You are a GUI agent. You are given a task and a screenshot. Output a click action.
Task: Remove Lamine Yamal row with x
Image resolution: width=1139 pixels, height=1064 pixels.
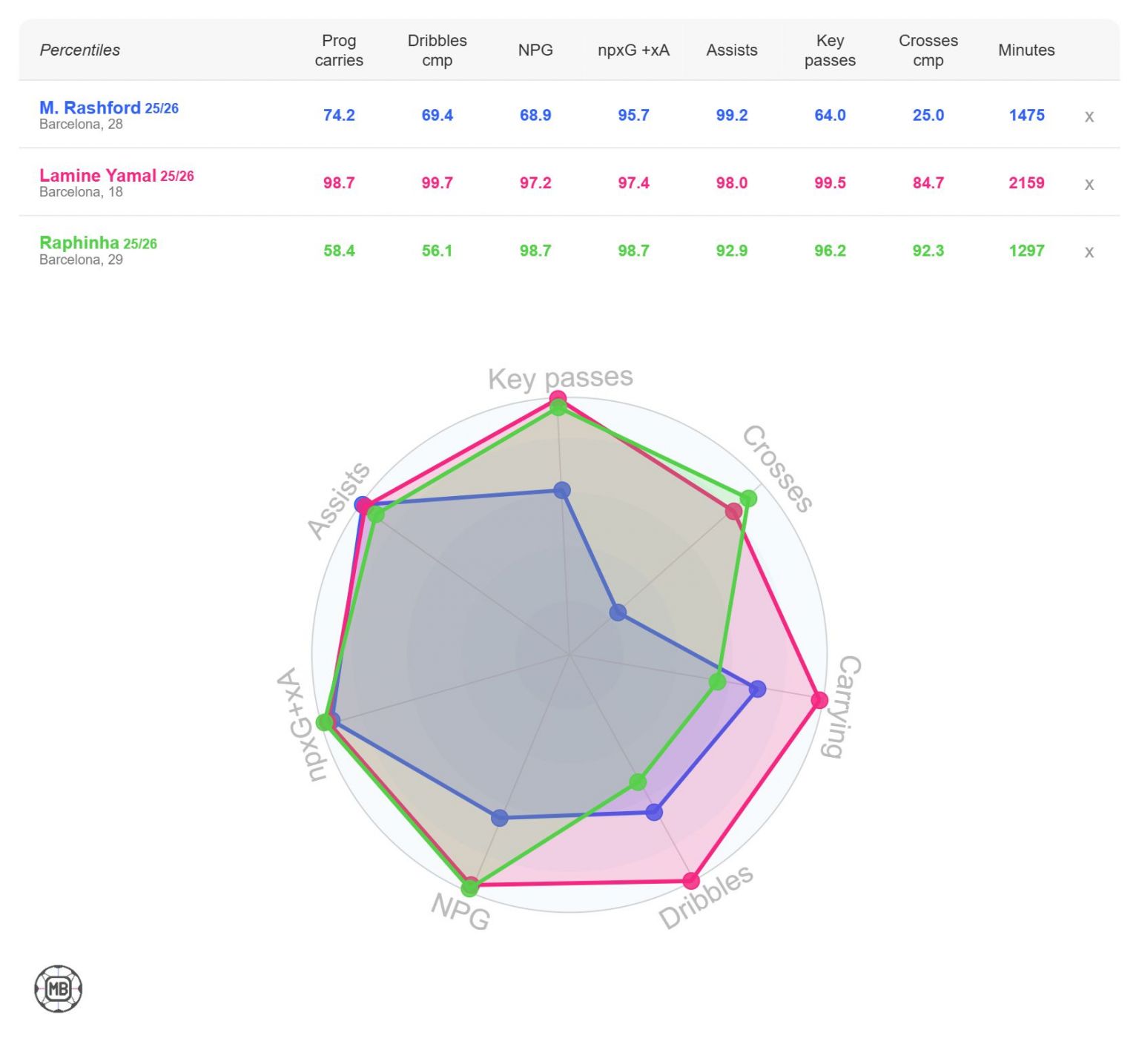pos(1089,184)
